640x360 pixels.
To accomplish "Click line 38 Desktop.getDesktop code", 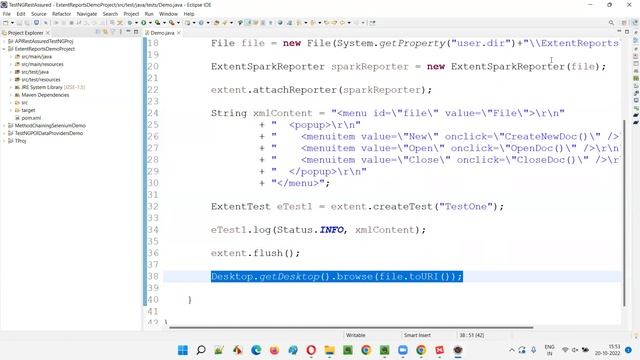I will point(337,276).
